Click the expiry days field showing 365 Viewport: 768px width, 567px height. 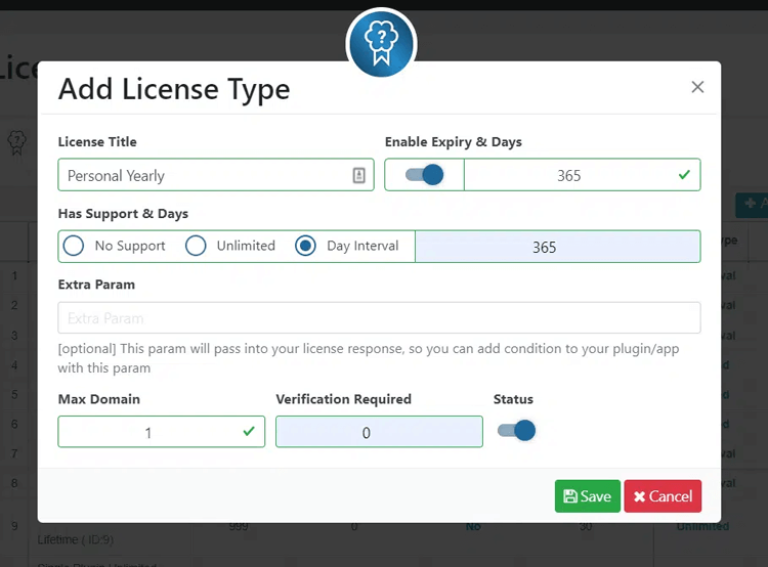pos(582,175)
